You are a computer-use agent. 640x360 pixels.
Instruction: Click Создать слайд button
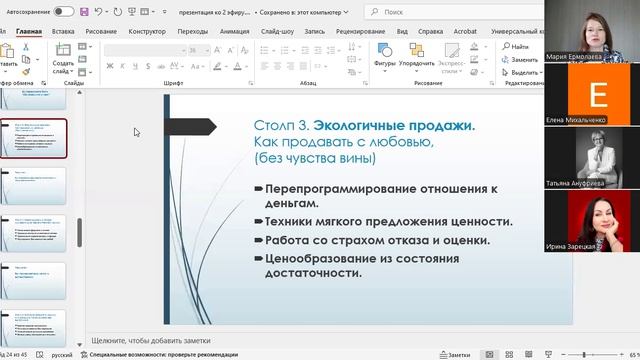(x=63, y=58)
